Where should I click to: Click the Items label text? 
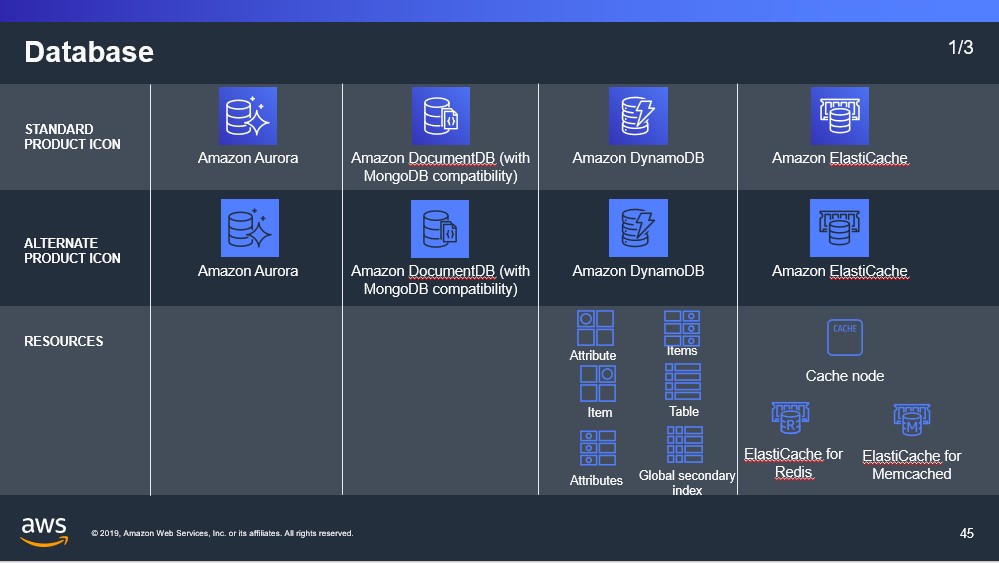[682, 351]
